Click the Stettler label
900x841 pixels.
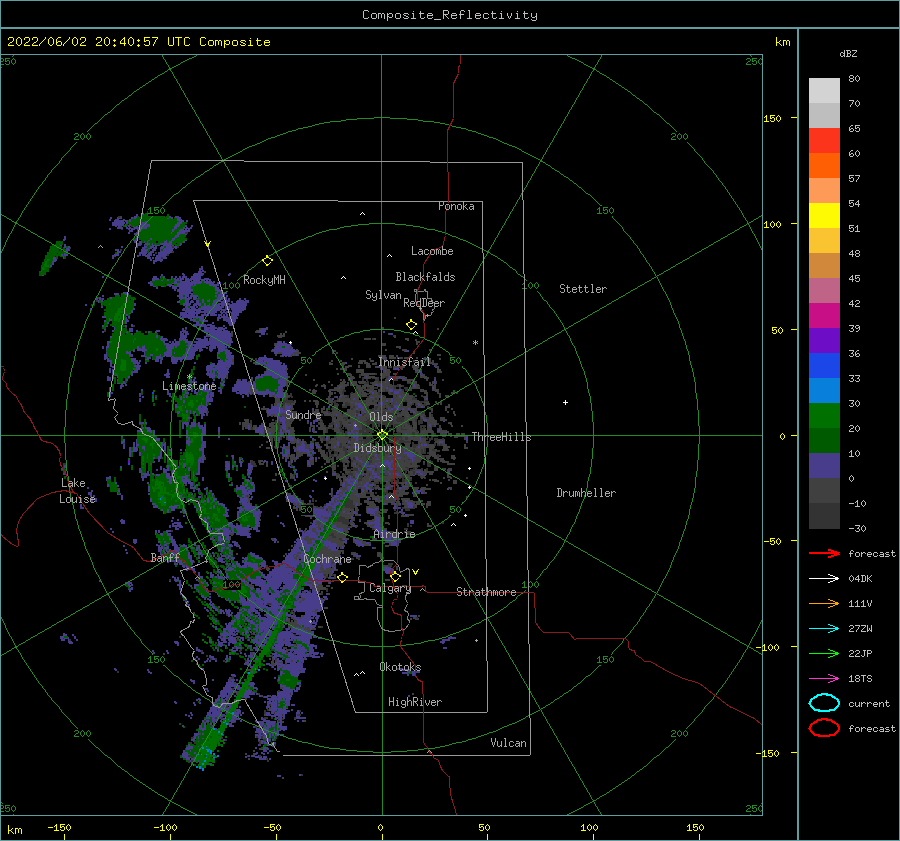coord(583,289)
